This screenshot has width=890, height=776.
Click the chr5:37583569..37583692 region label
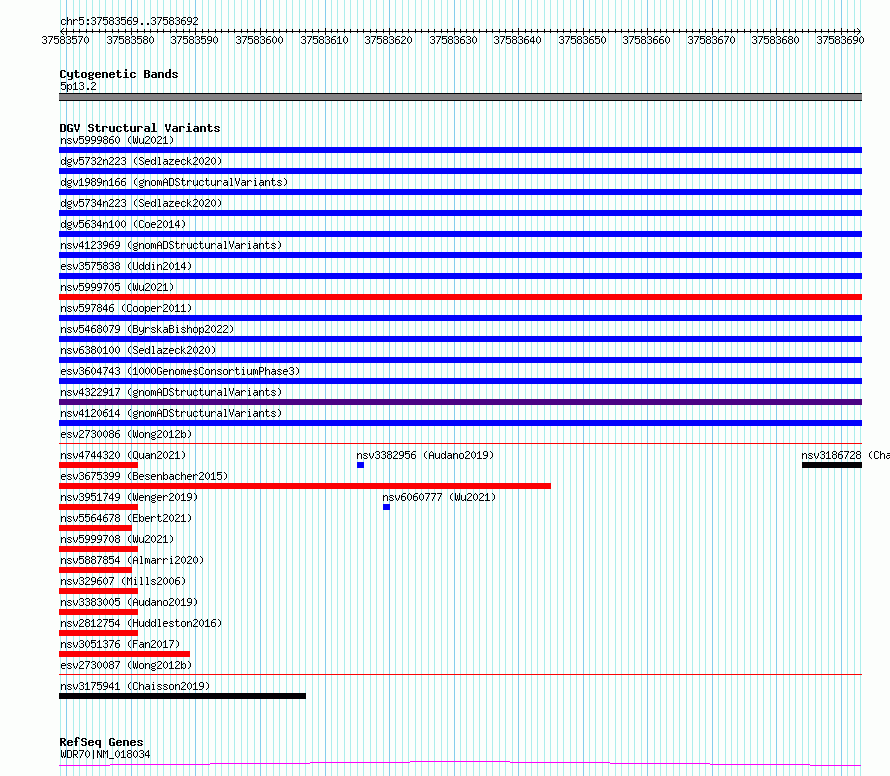click(x=129, y=22)
